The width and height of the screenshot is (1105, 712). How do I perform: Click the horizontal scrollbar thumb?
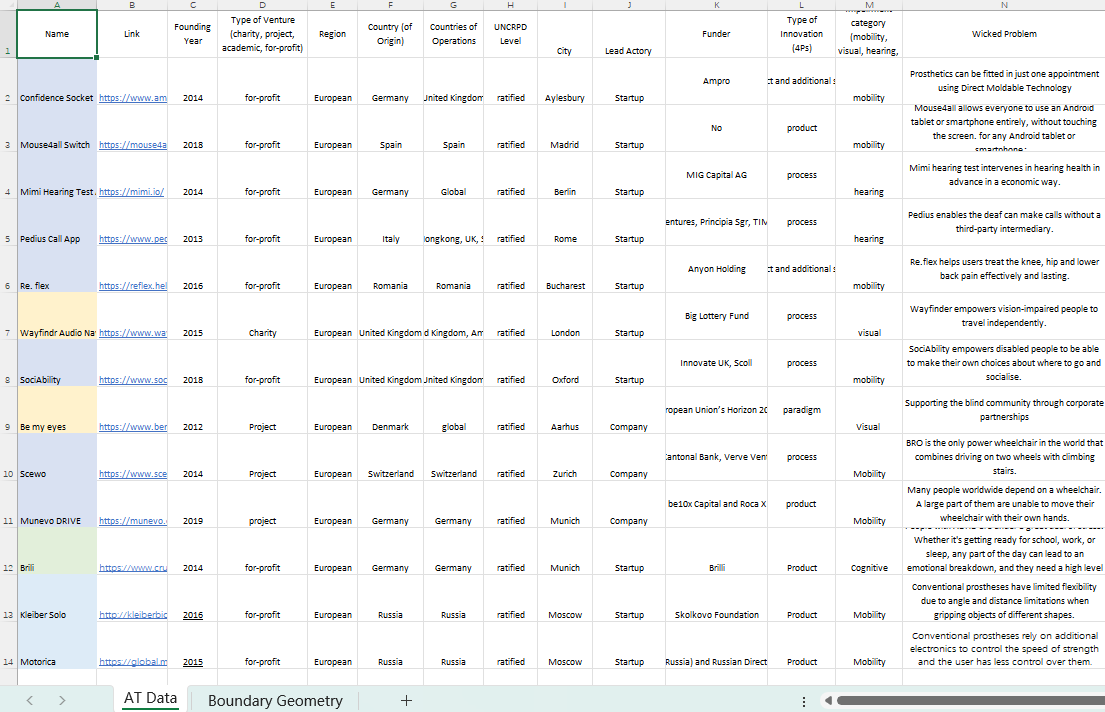click(970, 701)
